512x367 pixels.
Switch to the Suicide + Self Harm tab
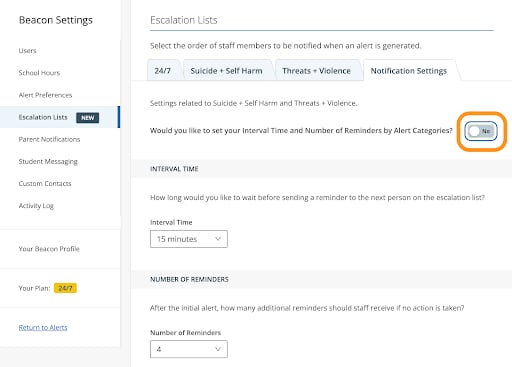click(226, 71)
